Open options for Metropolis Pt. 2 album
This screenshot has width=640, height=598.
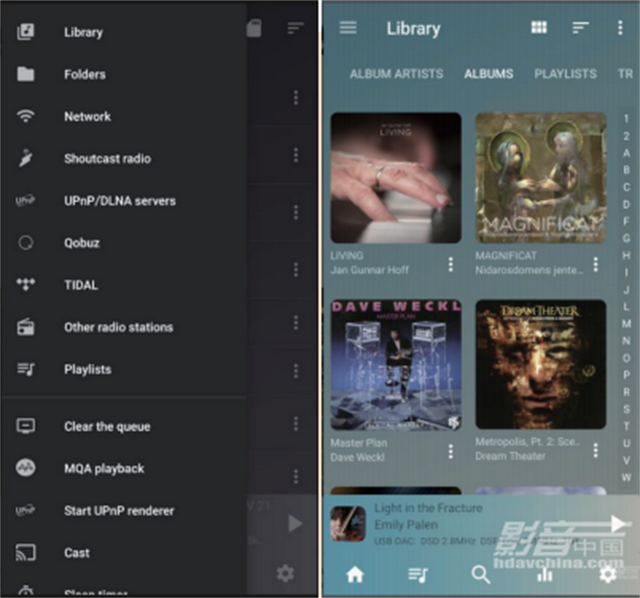tap(596, 450)
